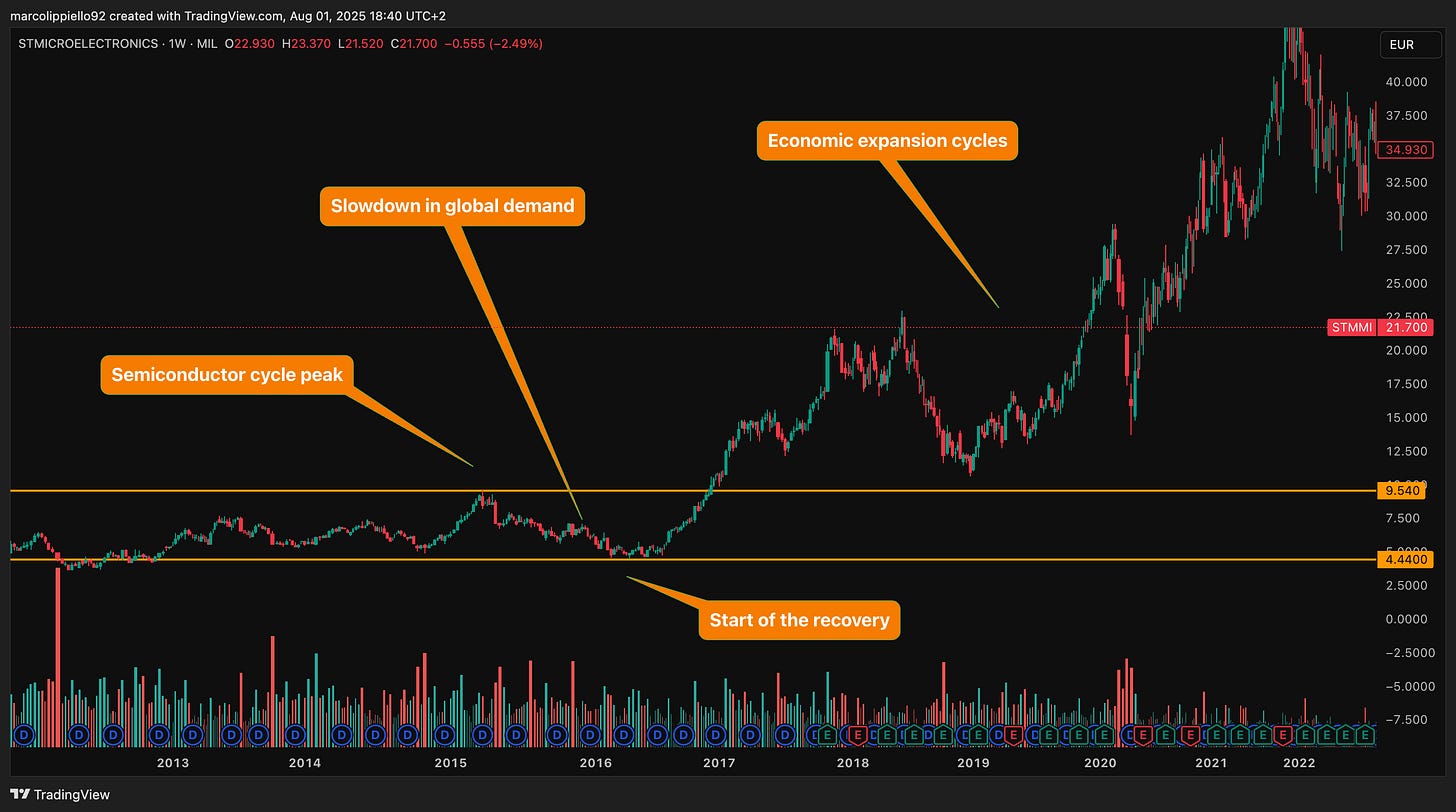Click the 0.0000 price axis label
Viewport: 1456px width, 812px height.
(1405, 619)
